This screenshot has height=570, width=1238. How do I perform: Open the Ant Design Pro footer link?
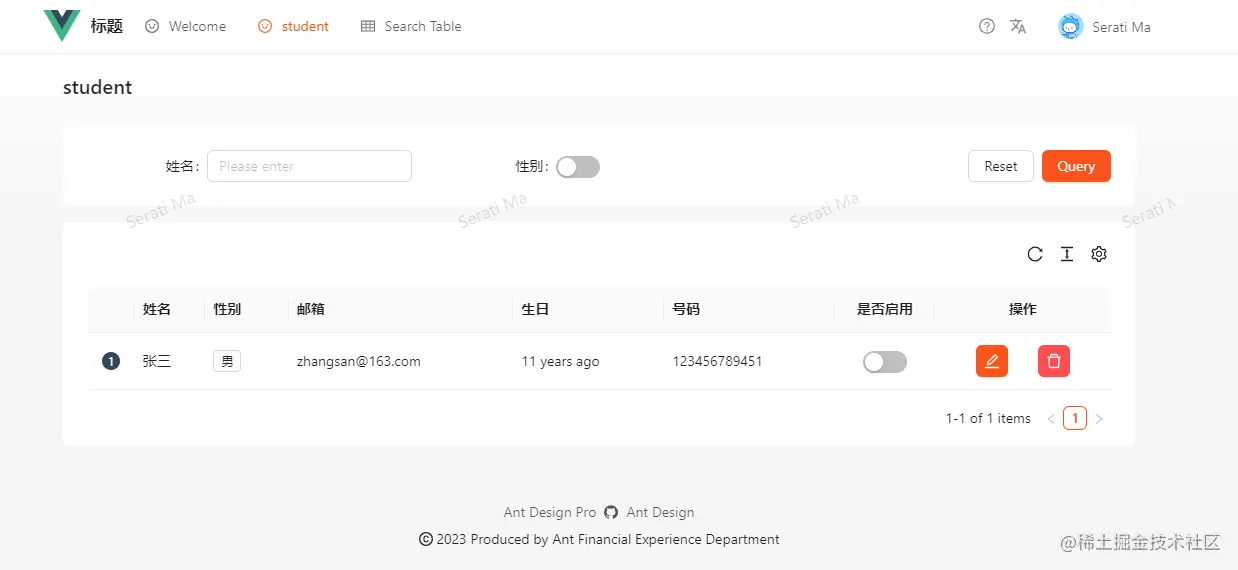[x=550, y=512]
